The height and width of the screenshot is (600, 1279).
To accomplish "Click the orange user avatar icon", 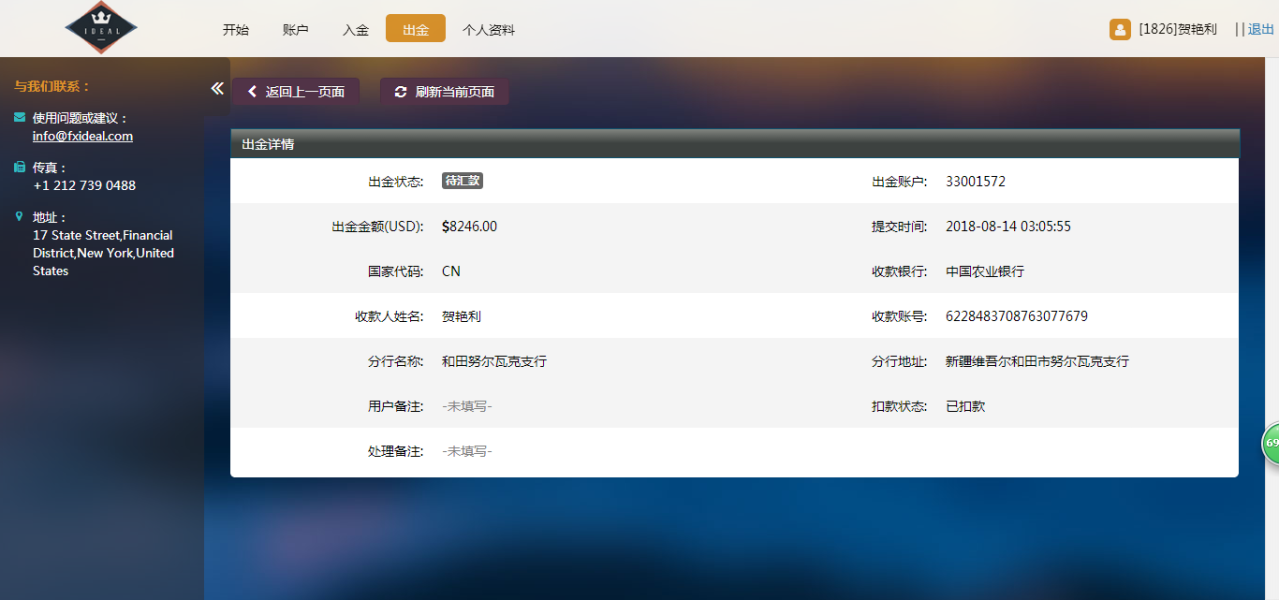I will click(1120, 30).
